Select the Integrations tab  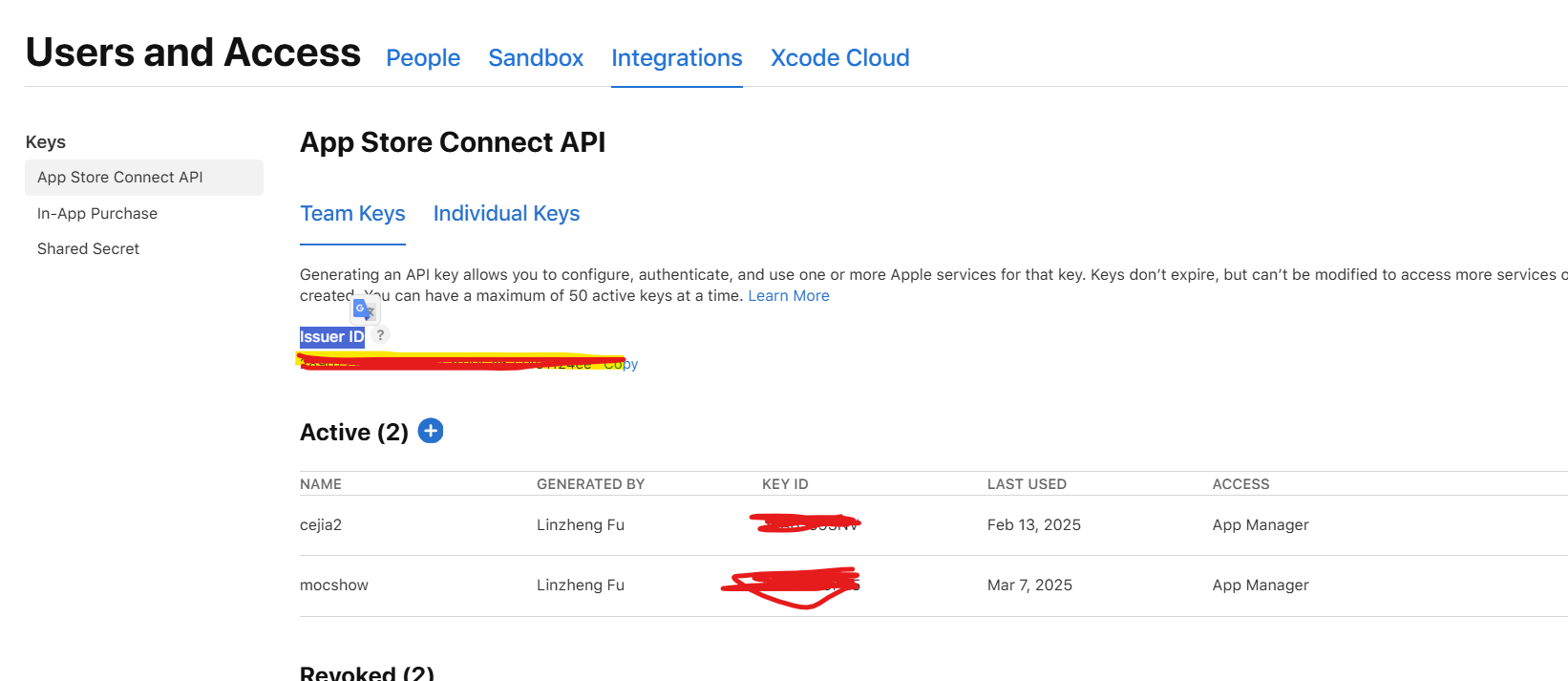pos(677,58)
